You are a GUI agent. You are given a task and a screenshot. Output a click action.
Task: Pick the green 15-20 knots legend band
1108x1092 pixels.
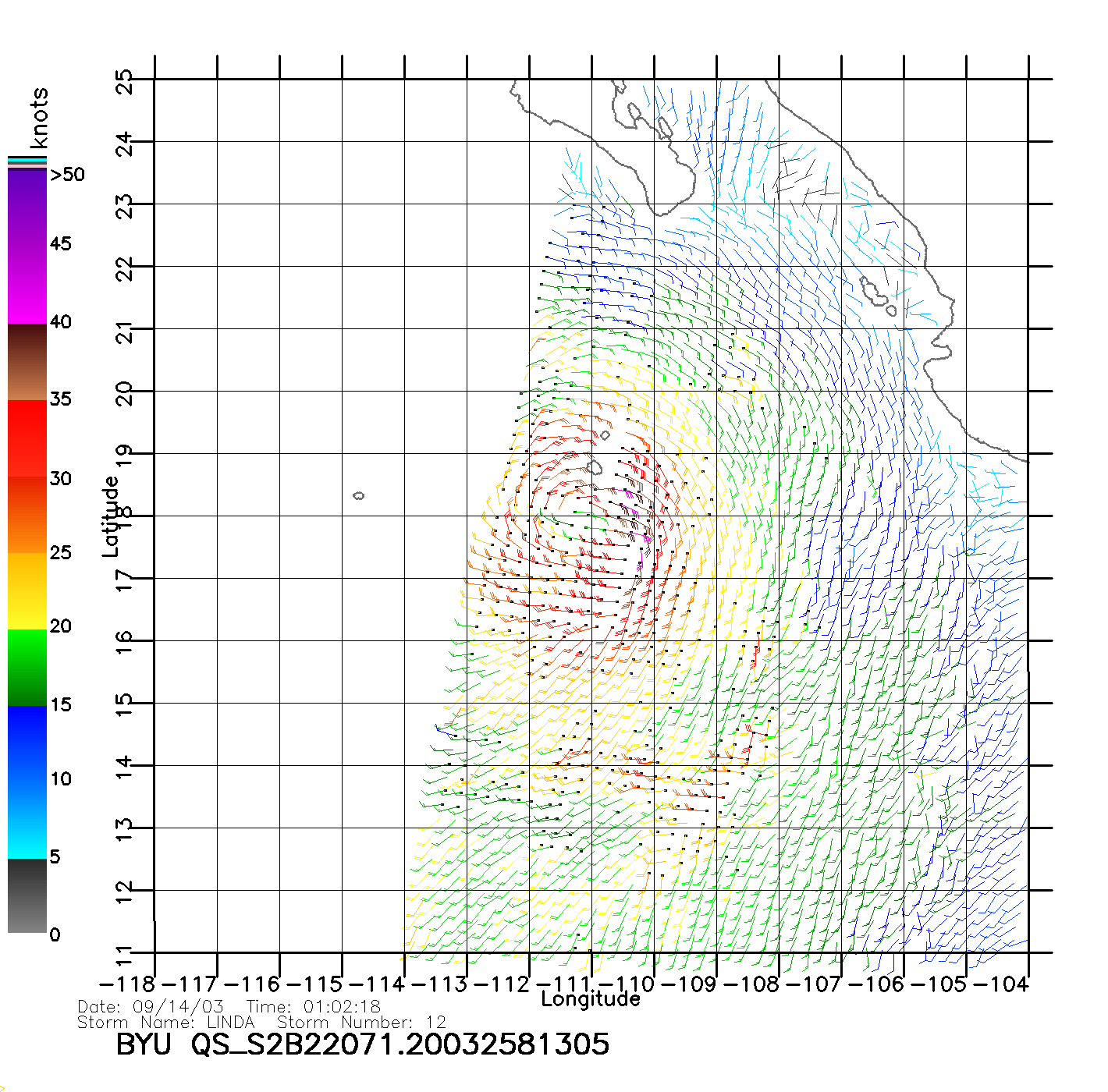tap(27, 667)
